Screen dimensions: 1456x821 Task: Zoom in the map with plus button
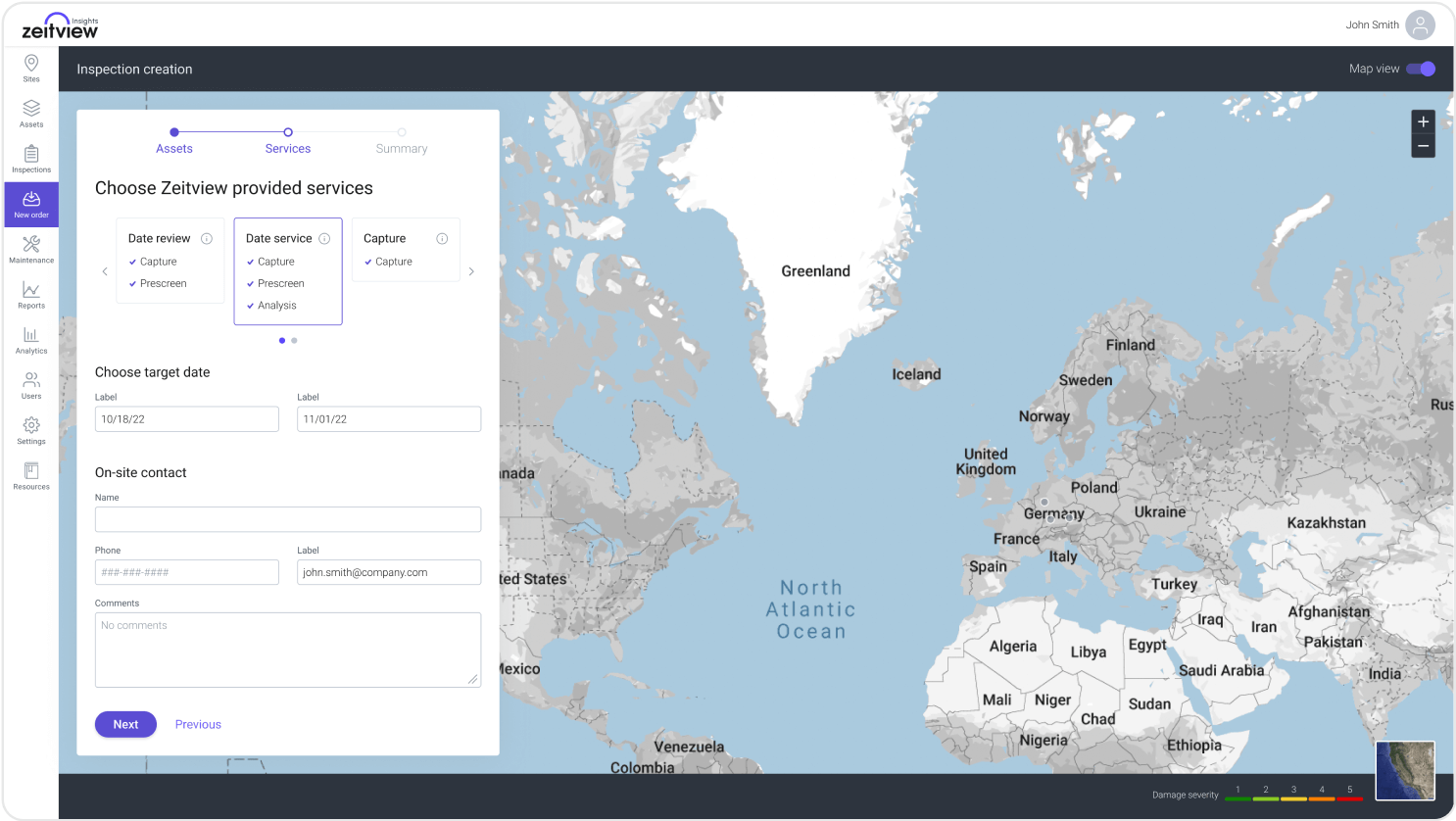pos(1423,121)
